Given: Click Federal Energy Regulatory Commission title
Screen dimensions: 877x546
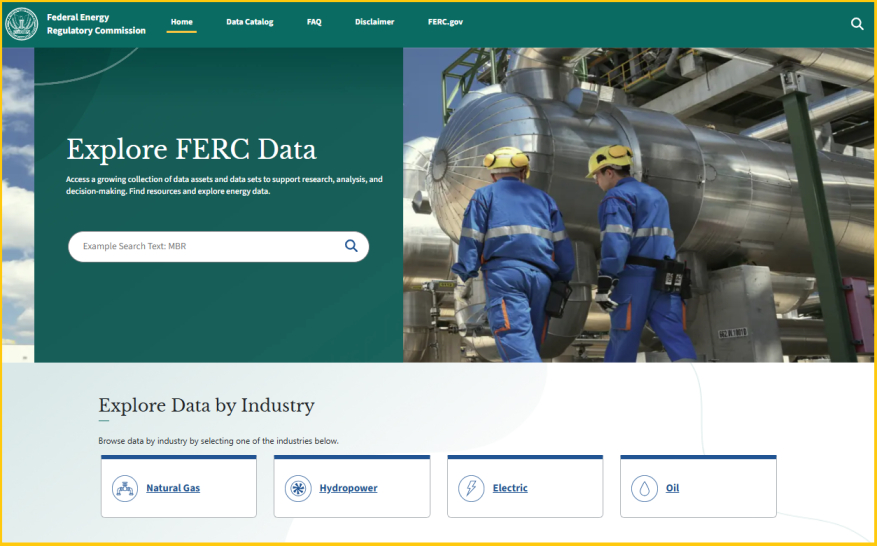Looking at the screenshot, I should tap(96, 24).
